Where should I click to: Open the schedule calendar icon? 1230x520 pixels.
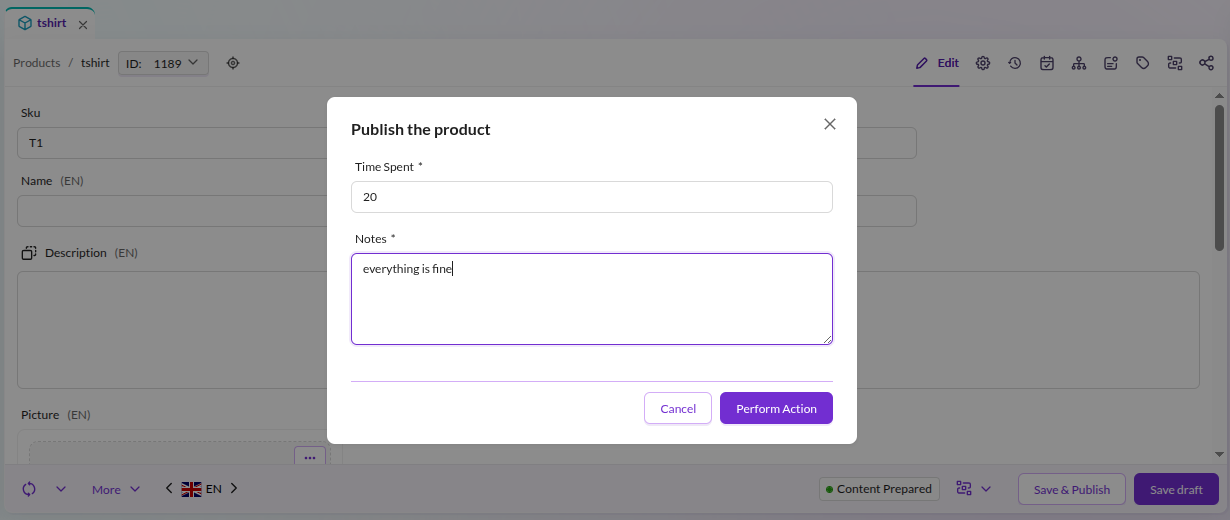(1047, 63)
